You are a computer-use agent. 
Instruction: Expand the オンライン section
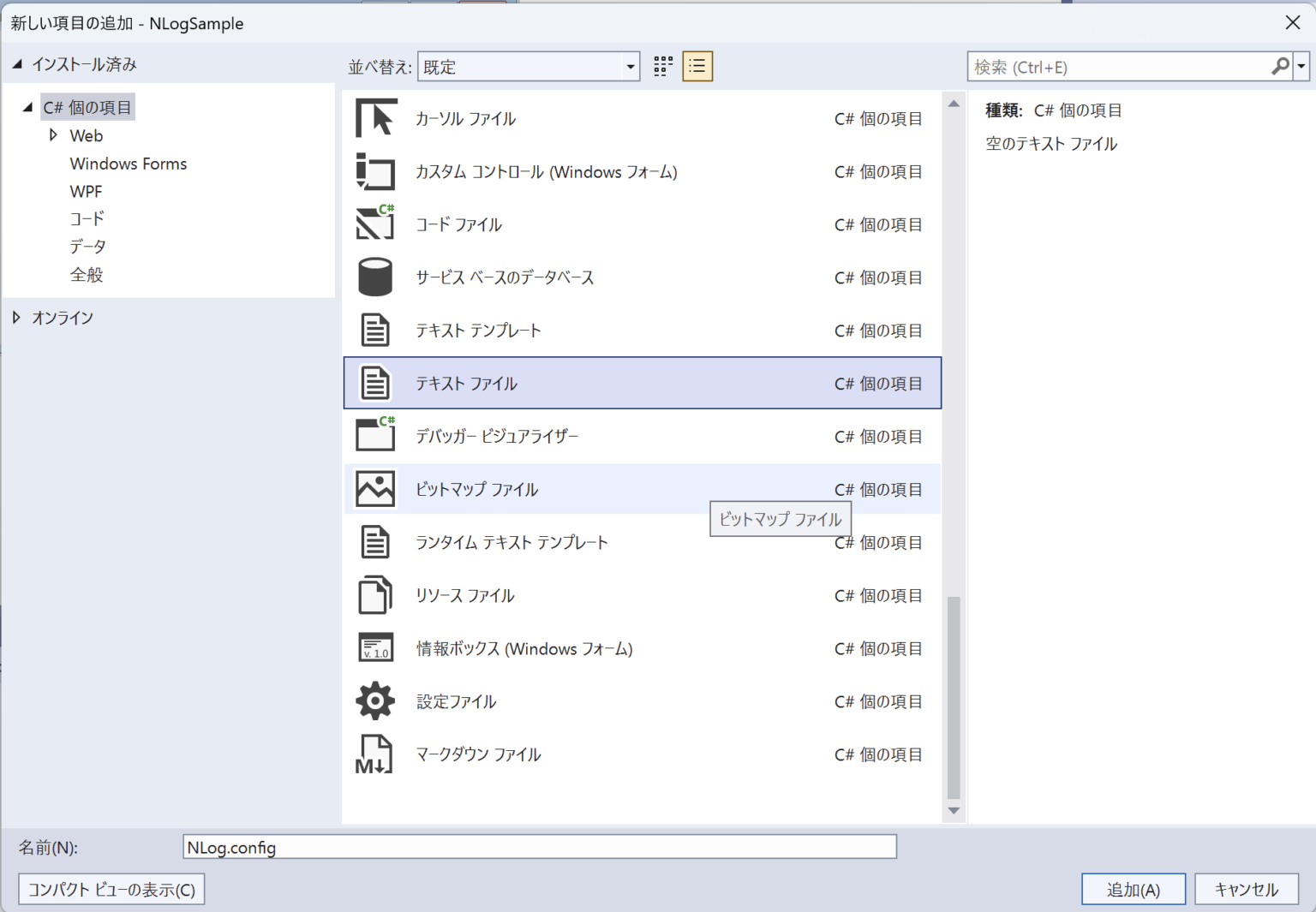[x=17, y=317]
